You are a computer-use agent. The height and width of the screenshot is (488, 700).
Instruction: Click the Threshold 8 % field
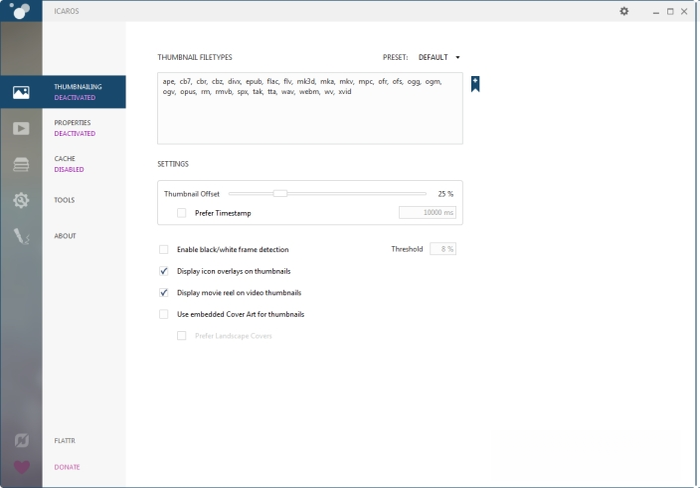point(442,249)
